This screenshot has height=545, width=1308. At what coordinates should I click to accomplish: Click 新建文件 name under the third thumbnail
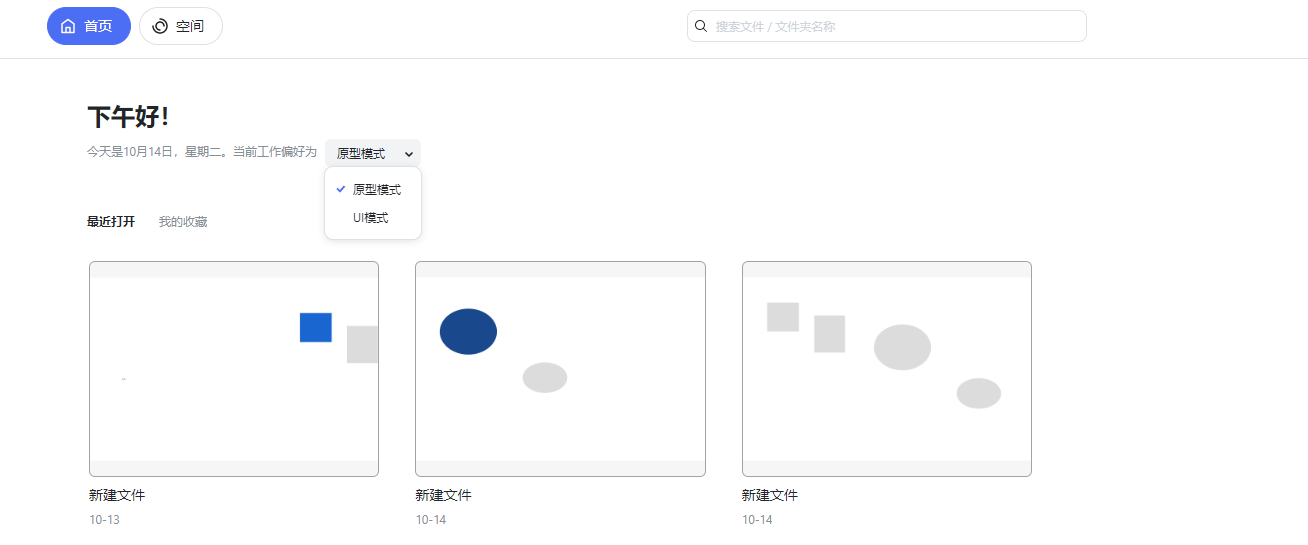coord(770,495)
